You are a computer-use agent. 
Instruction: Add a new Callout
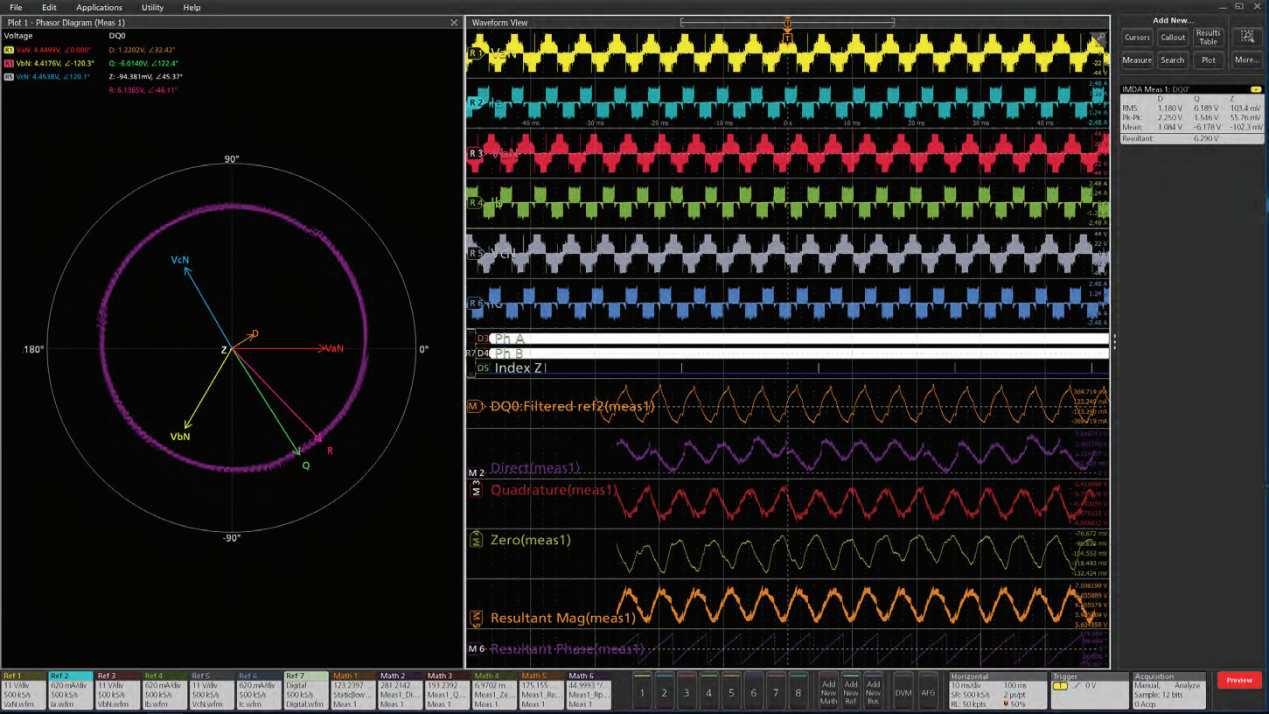1172,38
